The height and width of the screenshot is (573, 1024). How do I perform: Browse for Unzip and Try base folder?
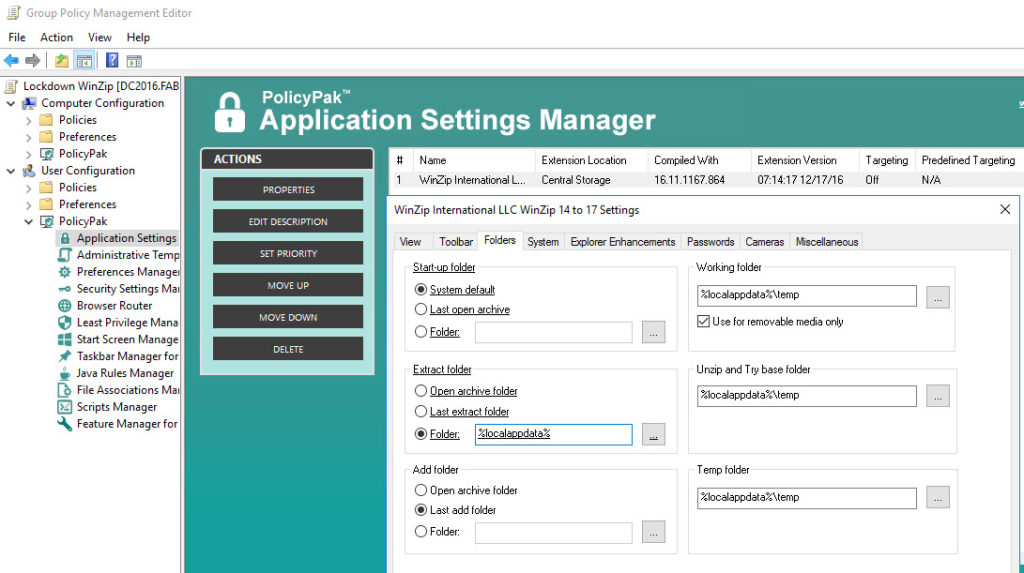coord(938,396)
